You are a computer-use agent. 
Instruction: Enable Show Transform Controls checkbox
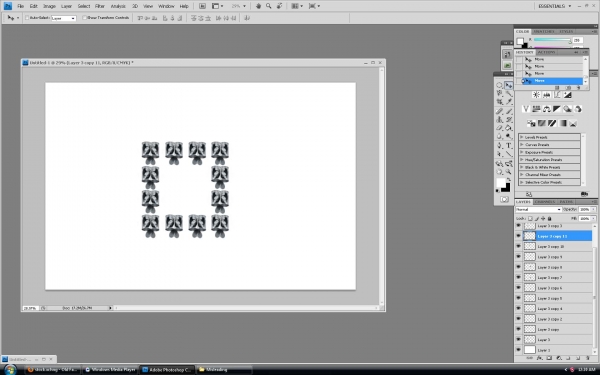click(85, 18)
